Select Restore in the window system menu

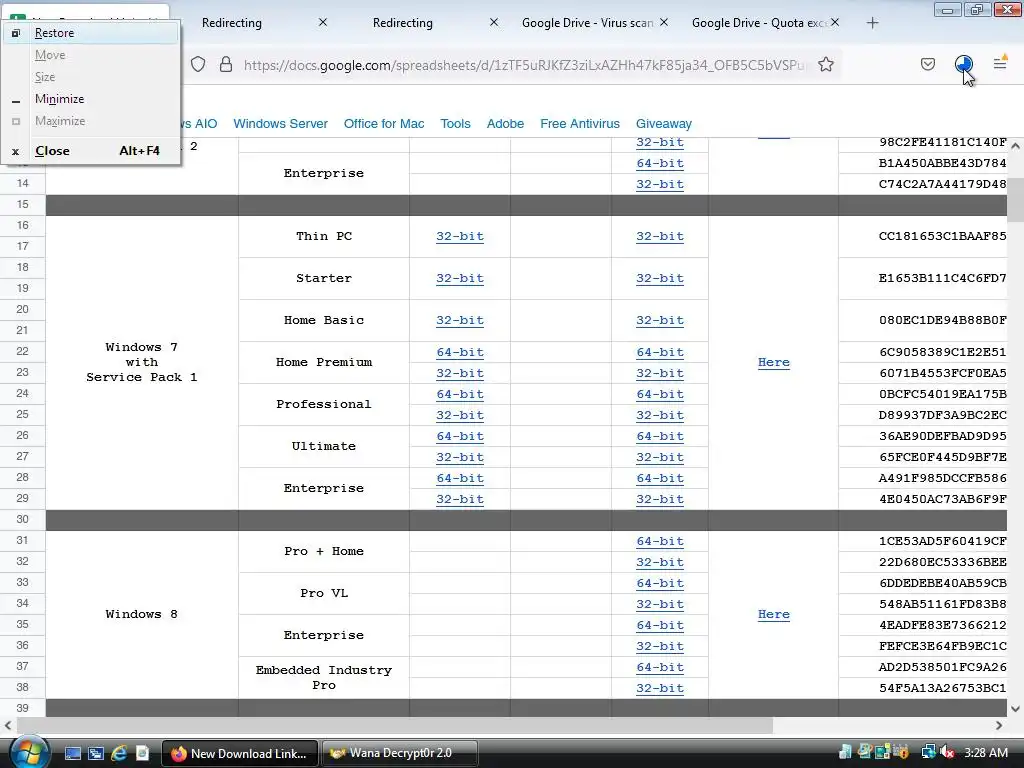point(91,33)
